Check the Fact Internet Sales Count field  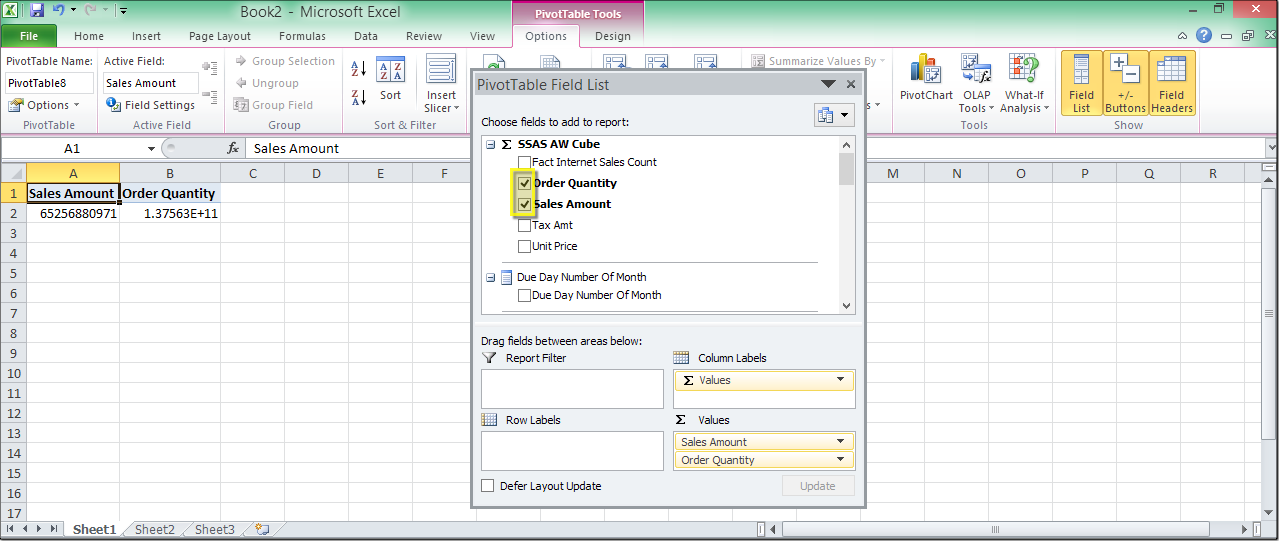(525, 162)
